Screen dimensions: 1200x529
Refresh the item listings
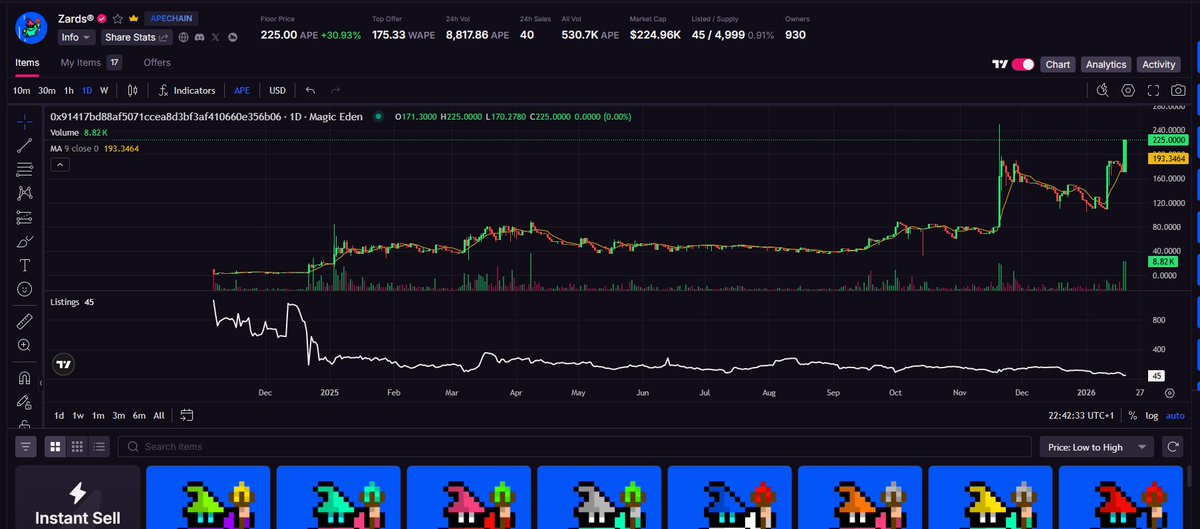coord(1173,447)
